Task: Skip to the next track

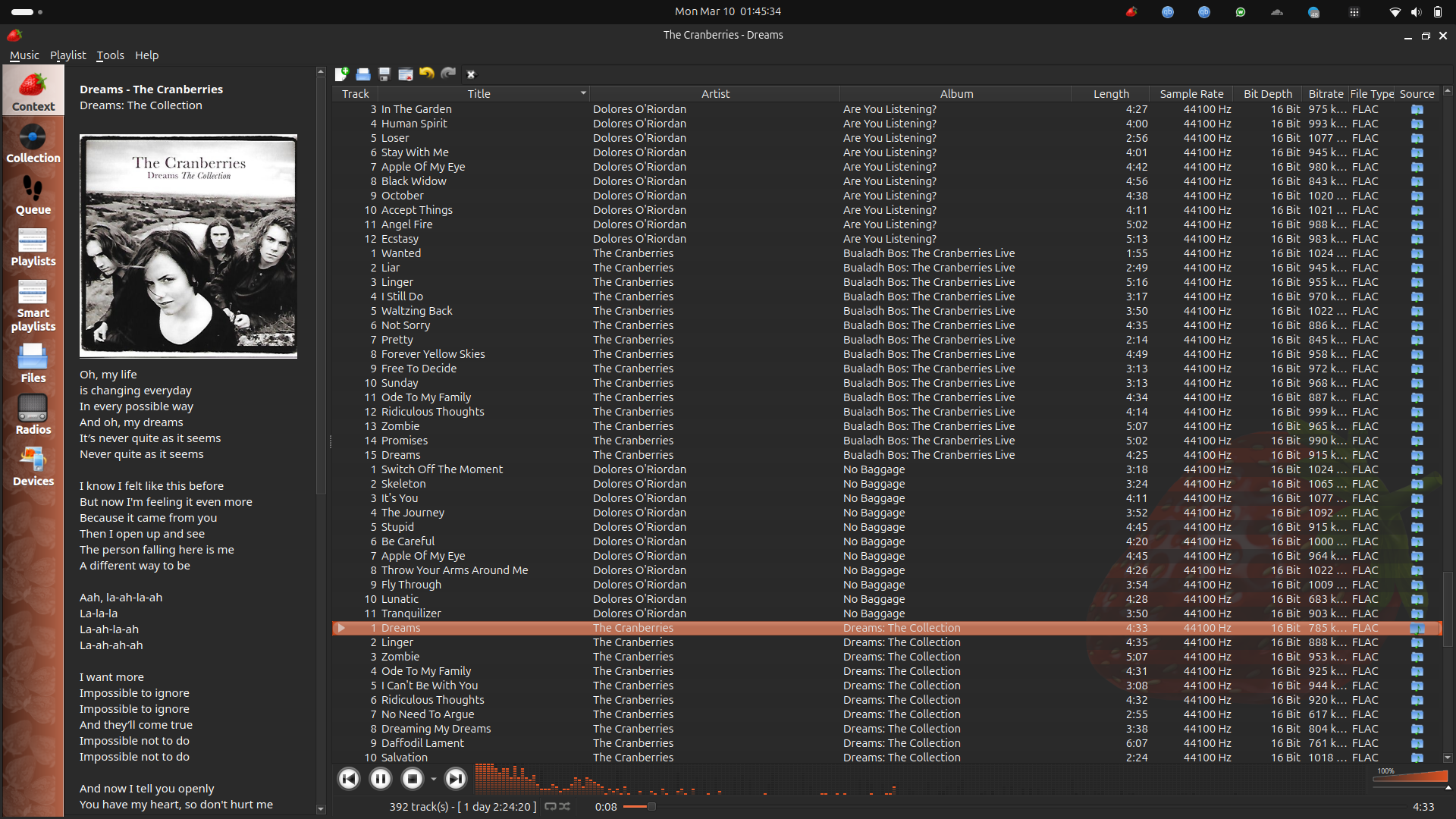Action: point(456,779)
